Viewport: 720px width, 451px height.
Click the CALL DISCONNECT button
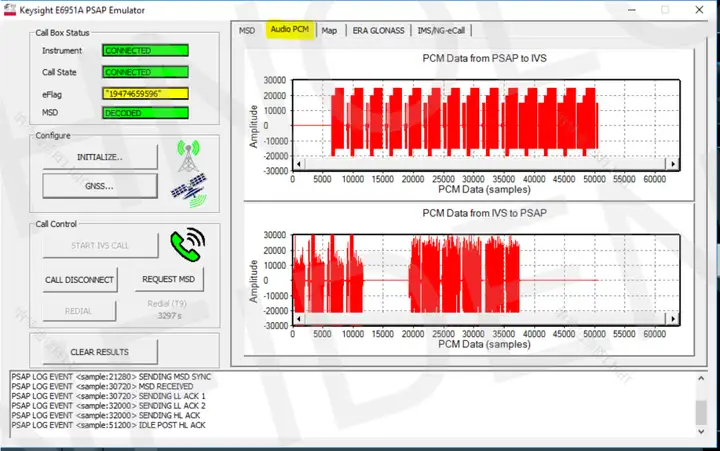[x=79, y=280]
